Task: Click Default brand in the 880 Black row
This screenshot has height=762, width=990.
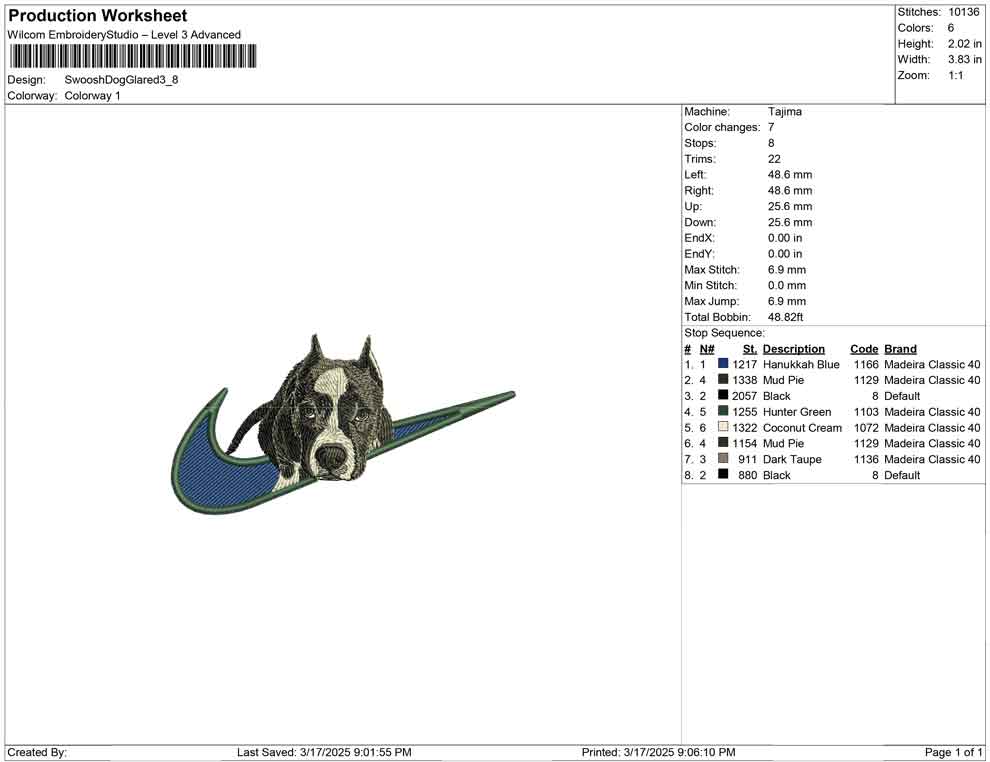Action: coord(902,475)
